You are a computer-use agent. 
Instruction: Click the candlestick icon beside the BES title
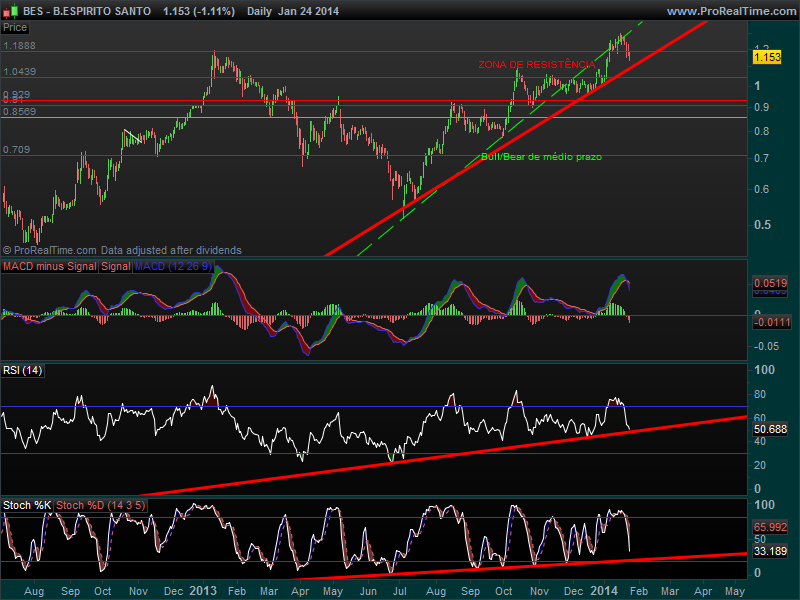11,11
